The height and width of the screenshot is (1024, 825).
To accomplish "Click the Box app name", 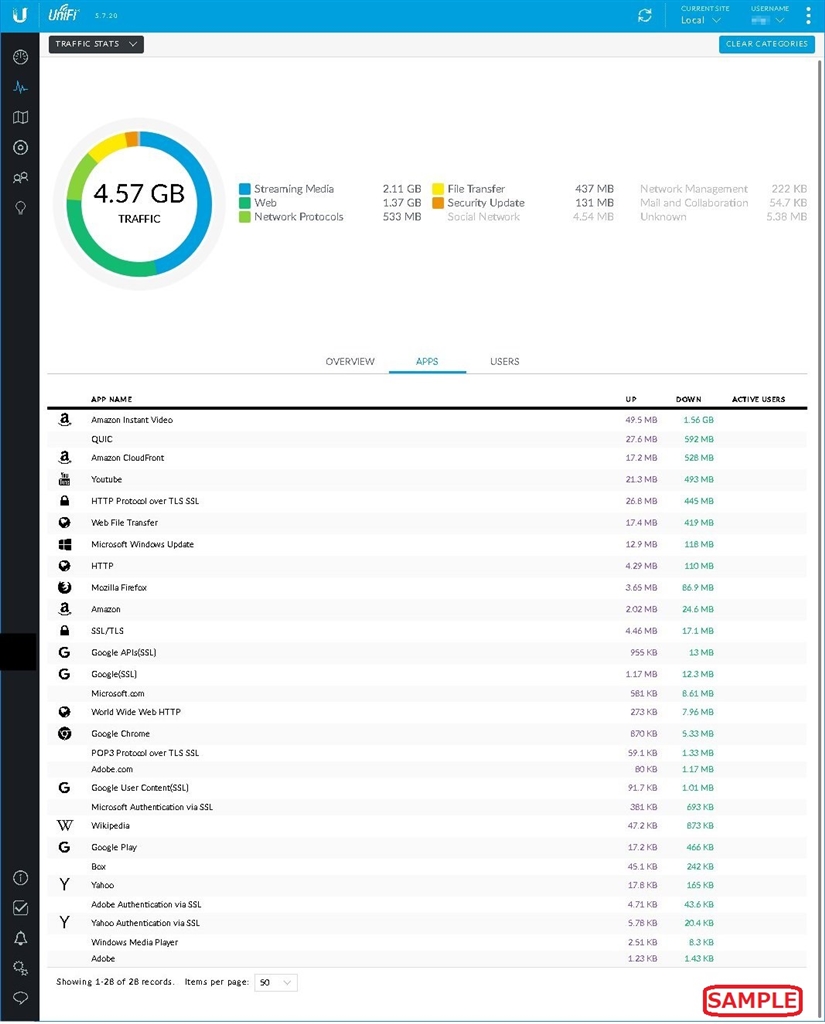I will click(x=99, y=867).
